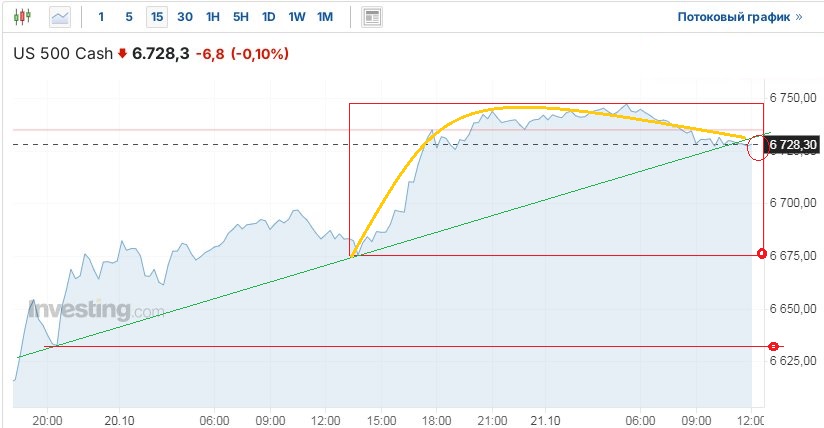Click the circle marker at the current price

(758, 146)
